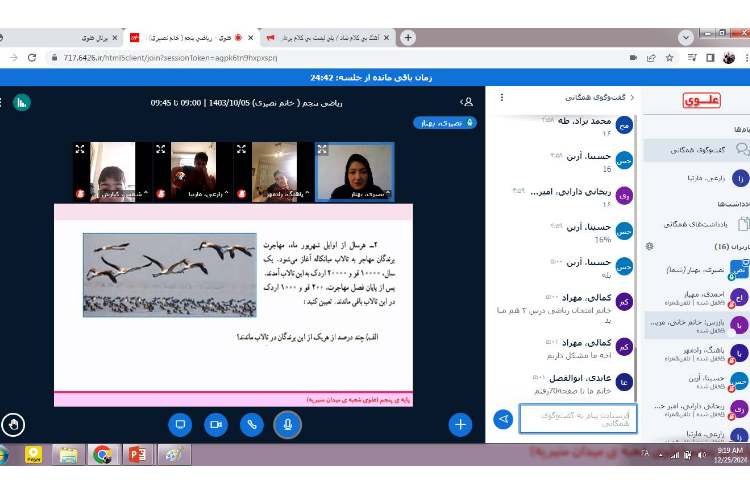Open the tab search dropdown arrow
The height and width of the screenshot is (480, 750).
click(686, 37)
